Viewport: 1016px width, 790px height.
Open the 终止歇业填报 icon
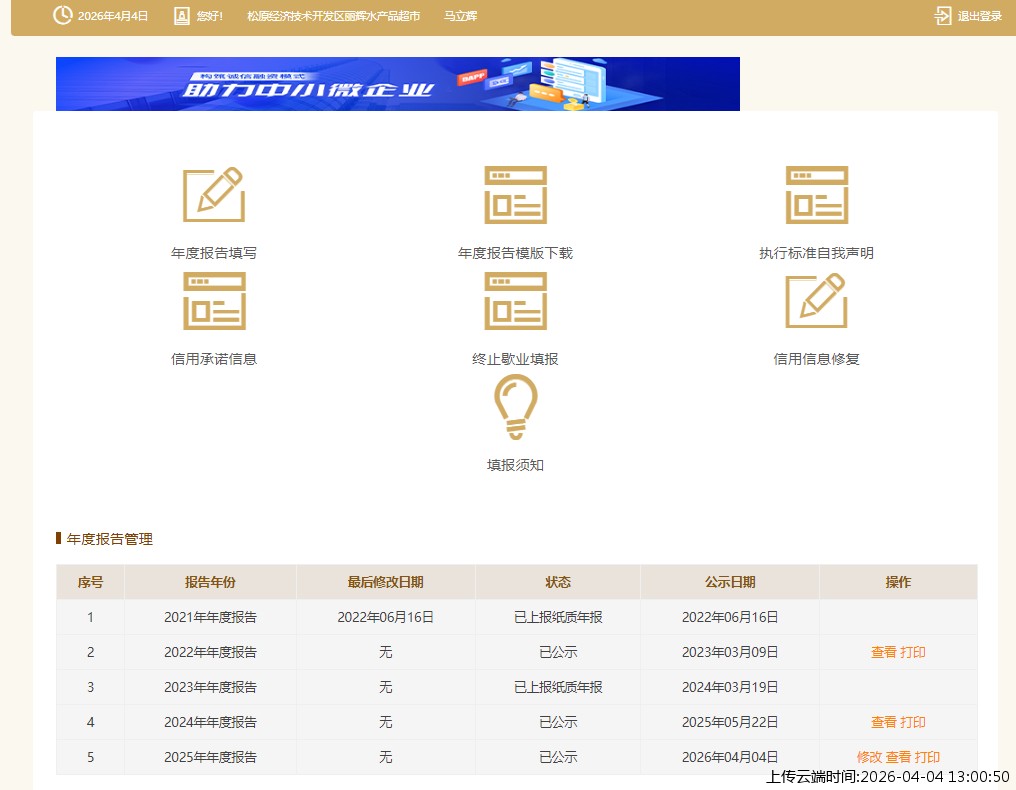pyautogui.click(x=515, y=301)
